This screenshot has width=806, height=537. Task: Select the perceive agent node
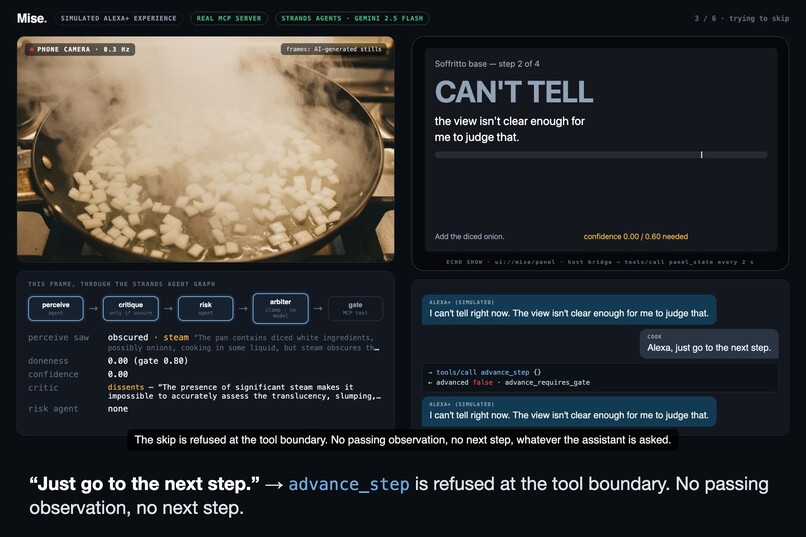coord(56,308)
